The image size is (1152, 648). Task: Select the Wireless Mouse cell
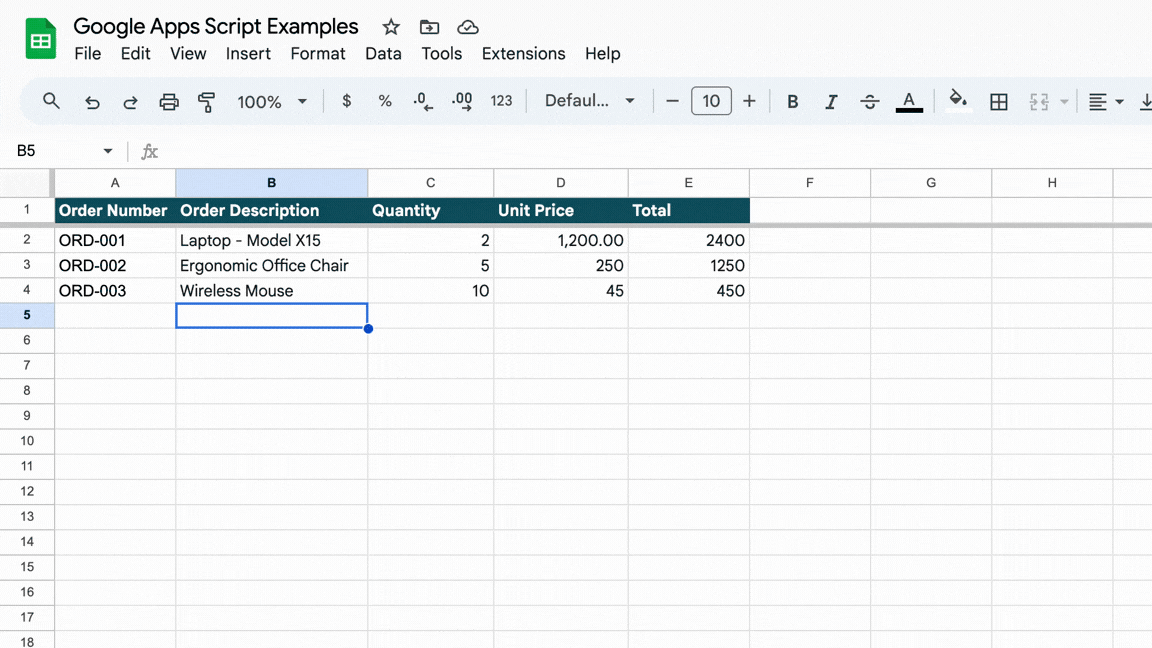272,290
